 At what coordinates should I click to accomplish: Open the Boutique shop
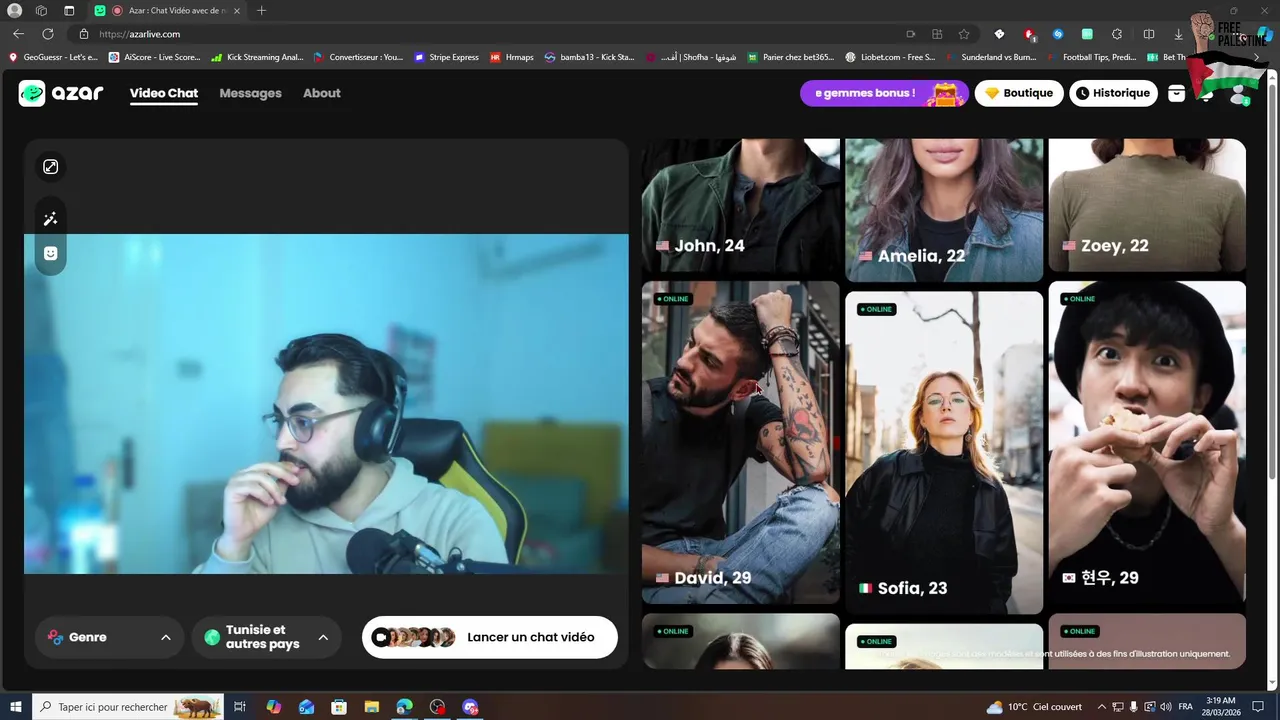[1019, 93]
